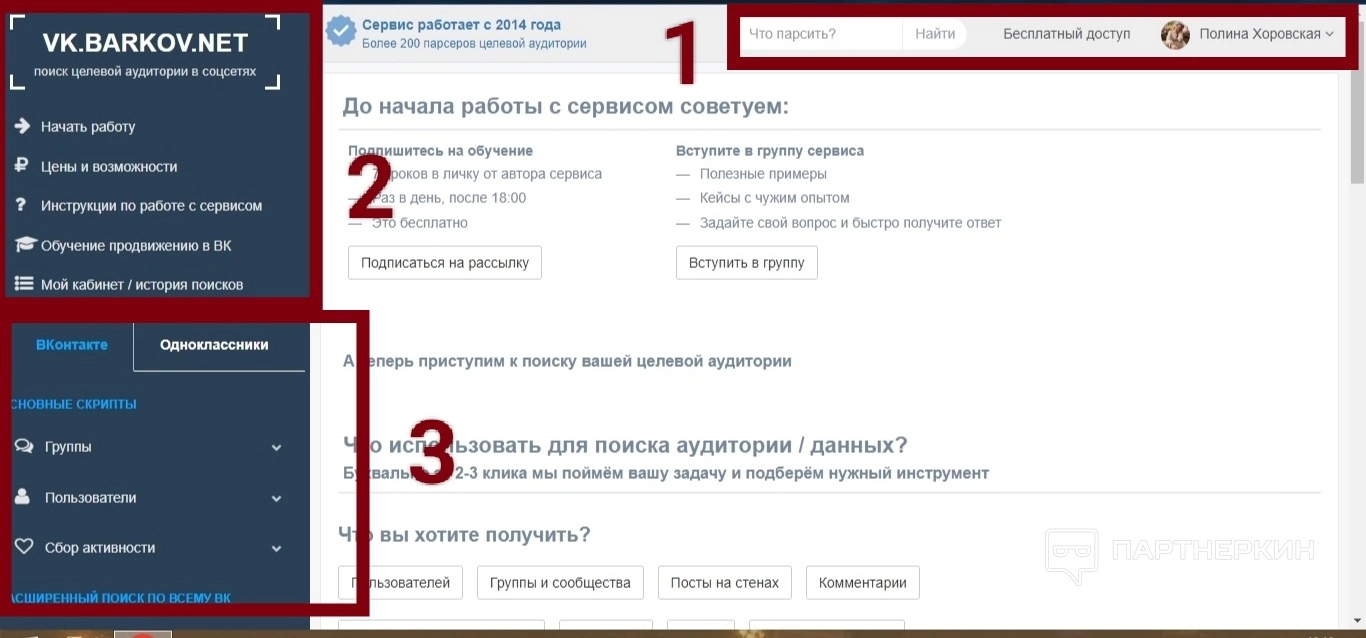Choose the Посты на стенах button

pos(725,583)
